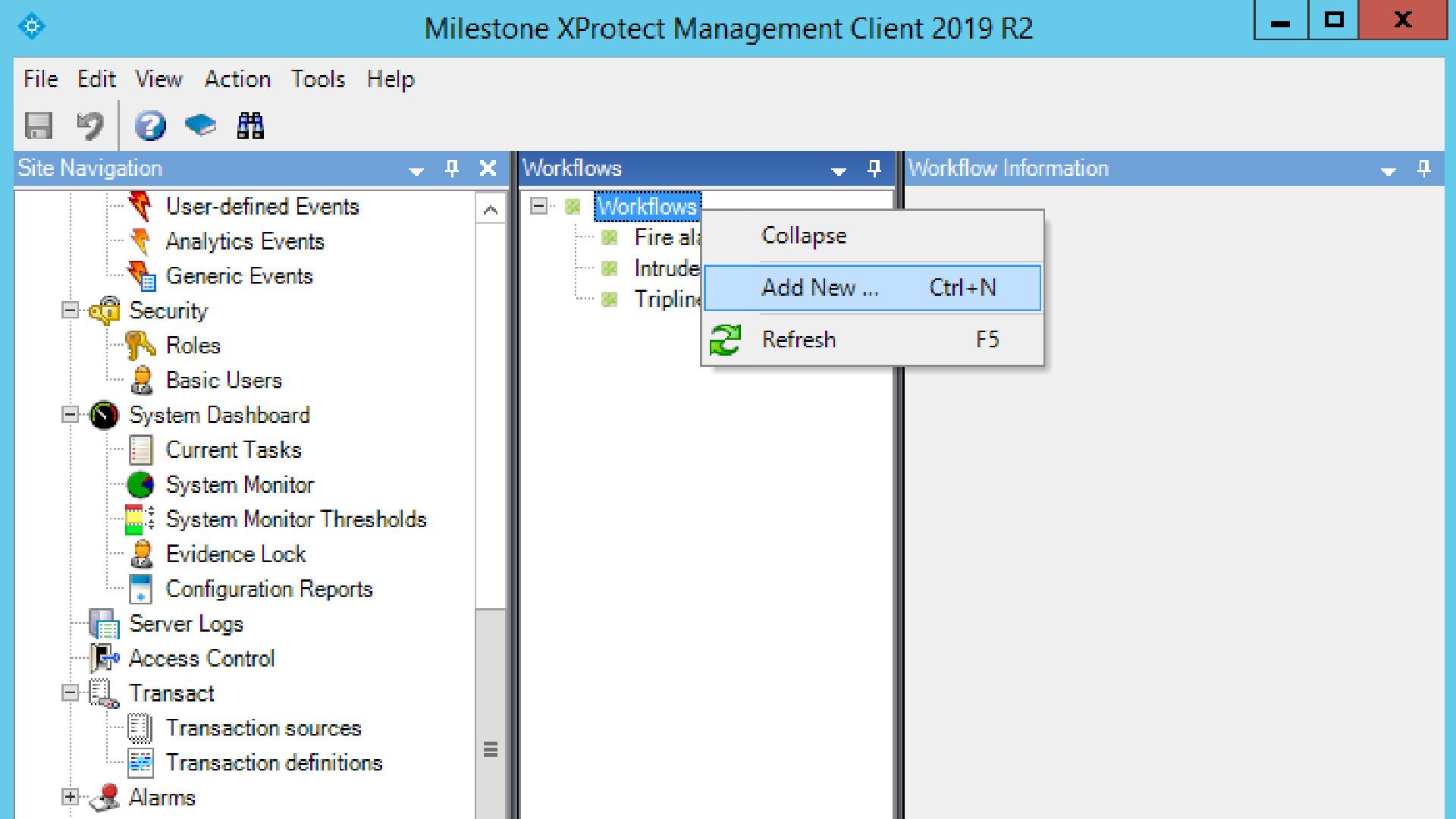Image resolution: width=1456 pixels, height=819 pixels.
Task: Collapse the System Dashboard tree node
Action: [x=70, y=415]
